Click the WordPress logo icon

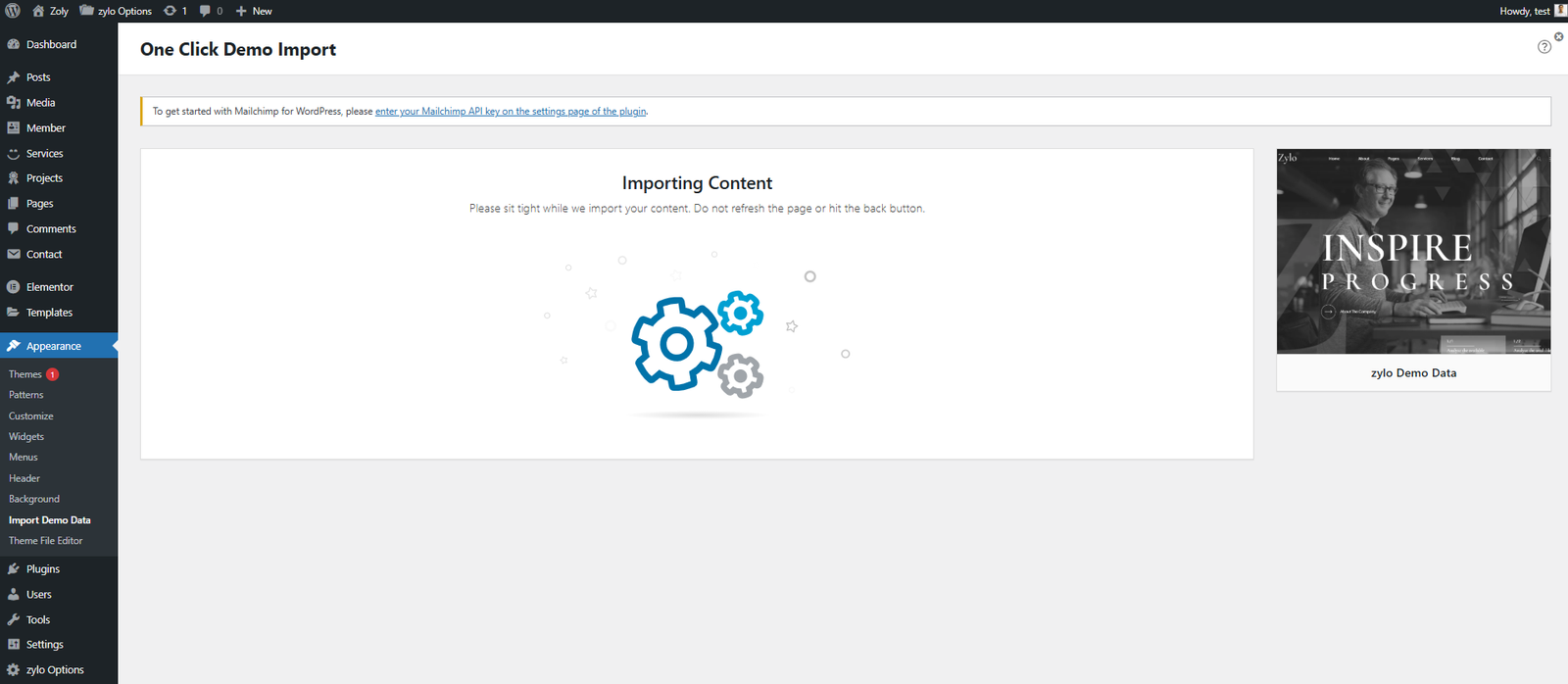click(13, 11)
